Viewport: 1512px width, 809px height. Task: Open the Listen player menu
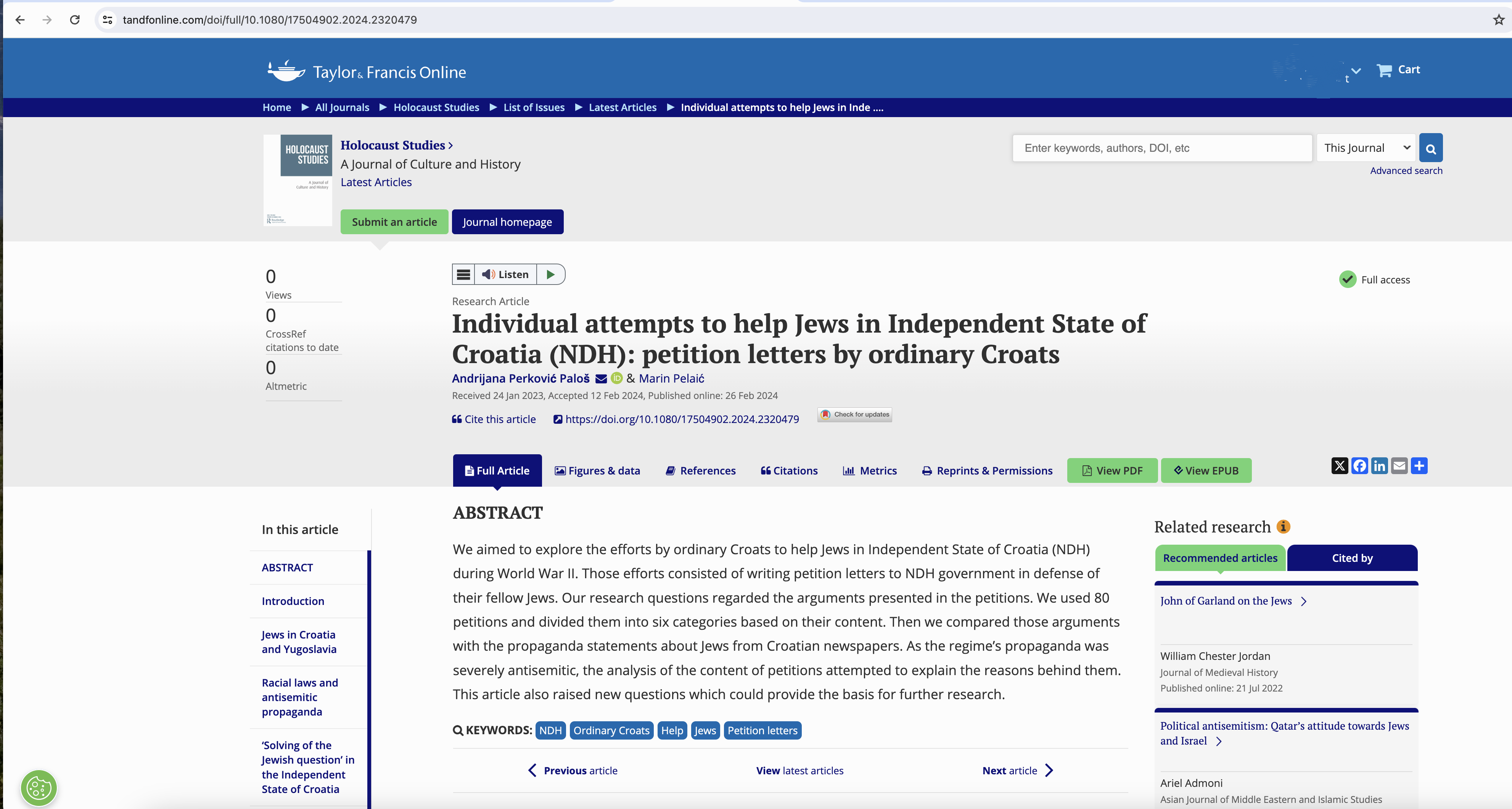pyautogui.click(x=463, y=274)
